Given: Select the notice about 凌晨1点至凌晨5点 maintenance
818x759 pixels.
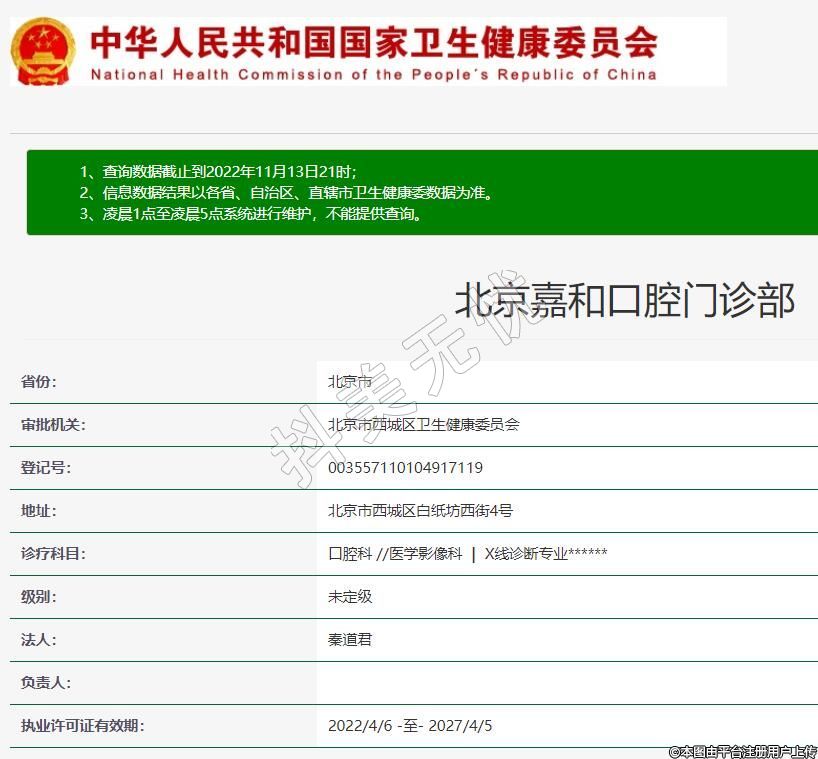Looking at the screenshot, I should [x=250, y=214].
